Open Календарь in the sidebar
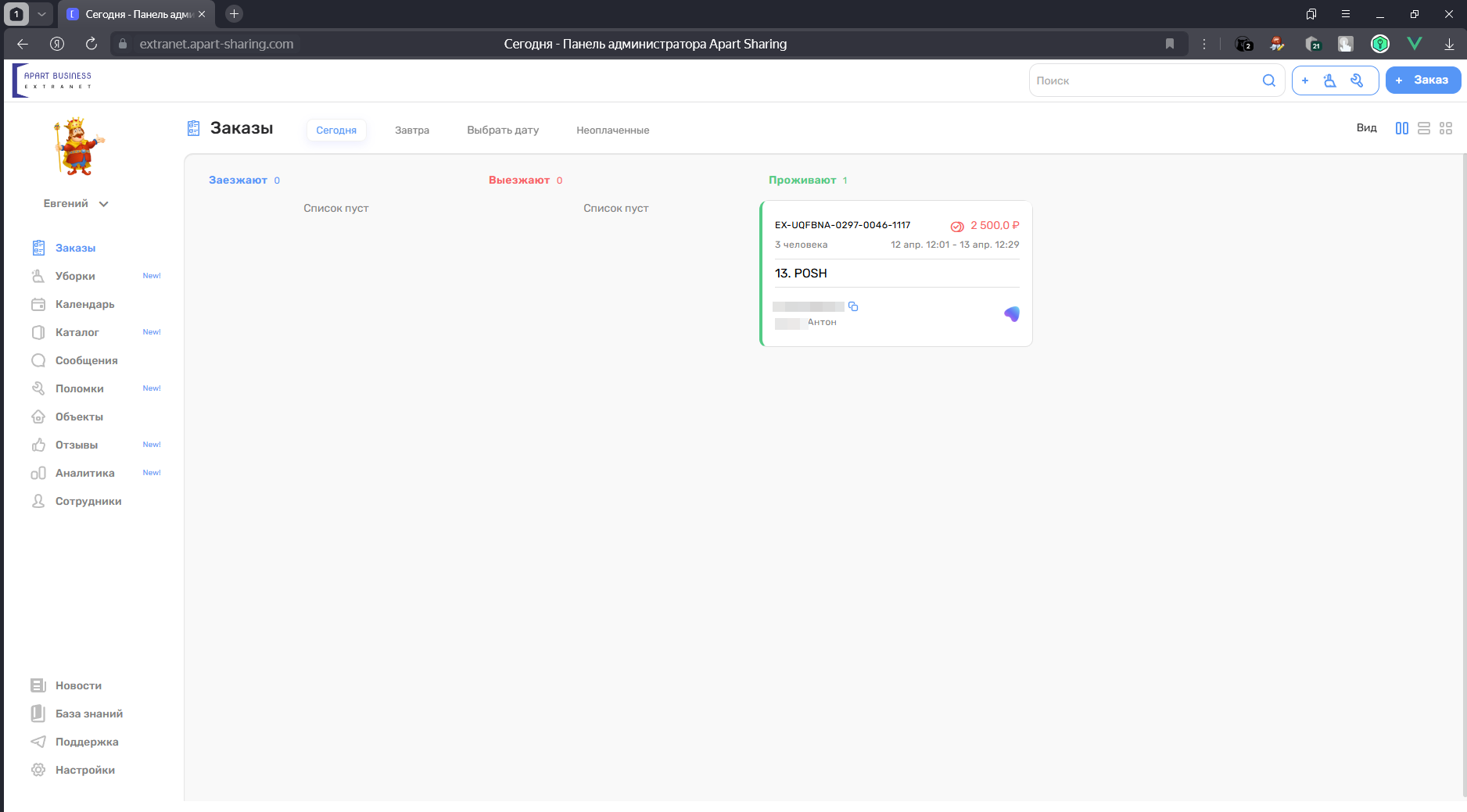 [84, 304]
